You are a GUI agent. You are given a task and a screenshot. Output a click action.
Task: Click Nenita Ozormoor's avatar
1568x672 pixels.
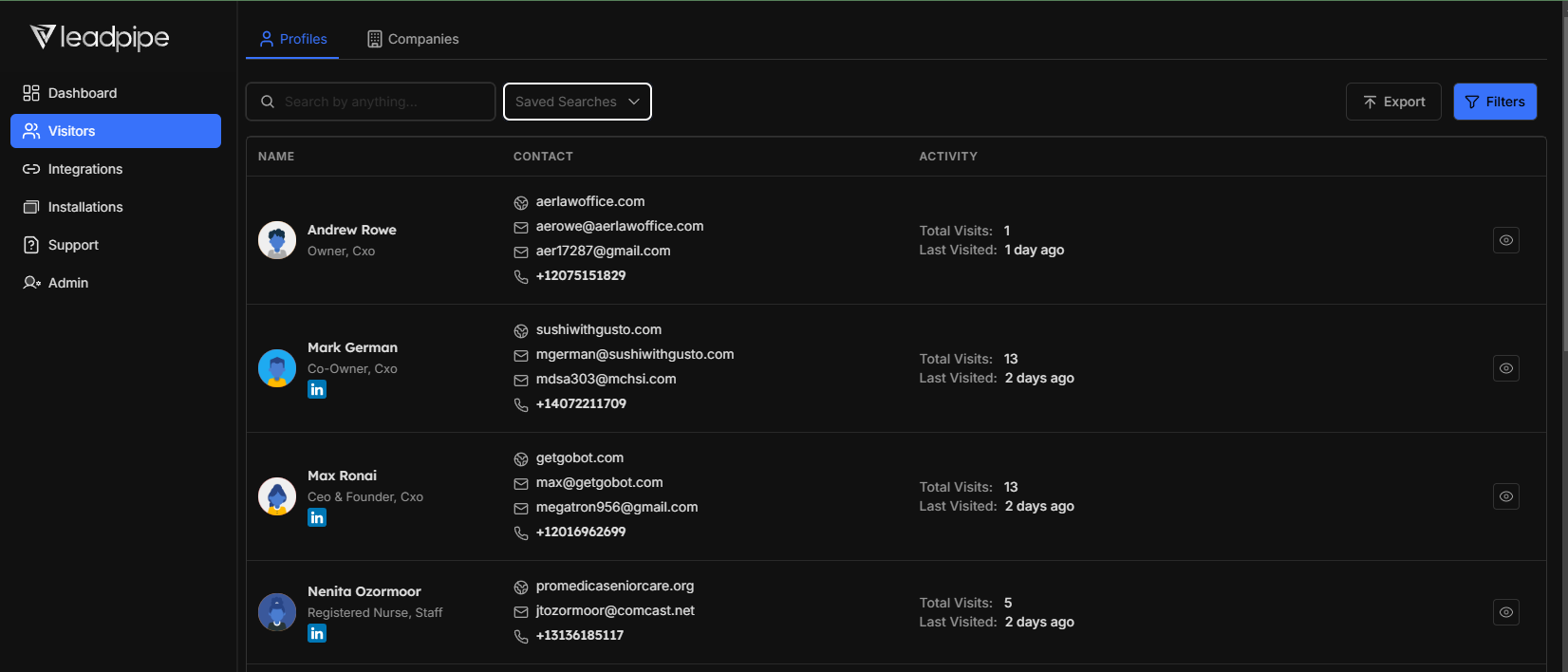277,612
